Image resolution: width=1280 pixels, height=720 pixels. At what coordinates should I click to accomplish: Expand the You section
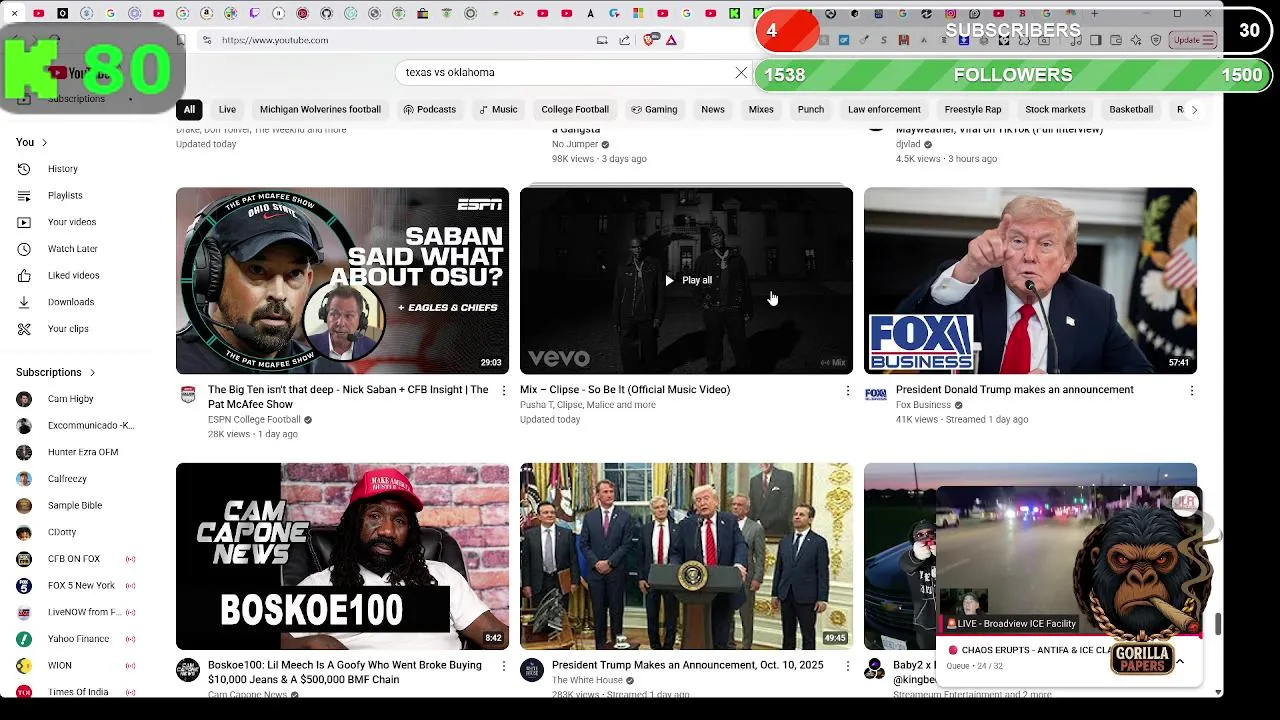pos(31,143)
